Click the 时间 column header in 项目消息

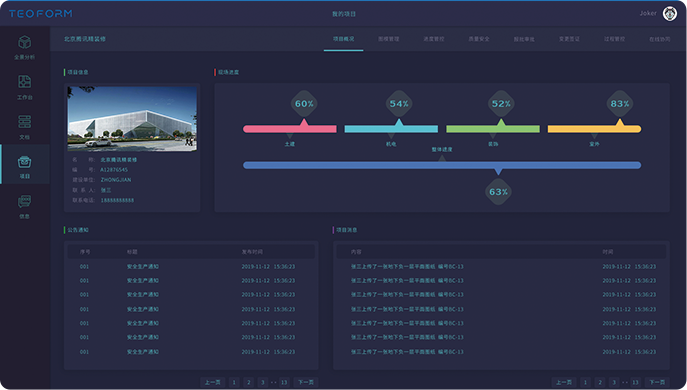pos(608,252)
